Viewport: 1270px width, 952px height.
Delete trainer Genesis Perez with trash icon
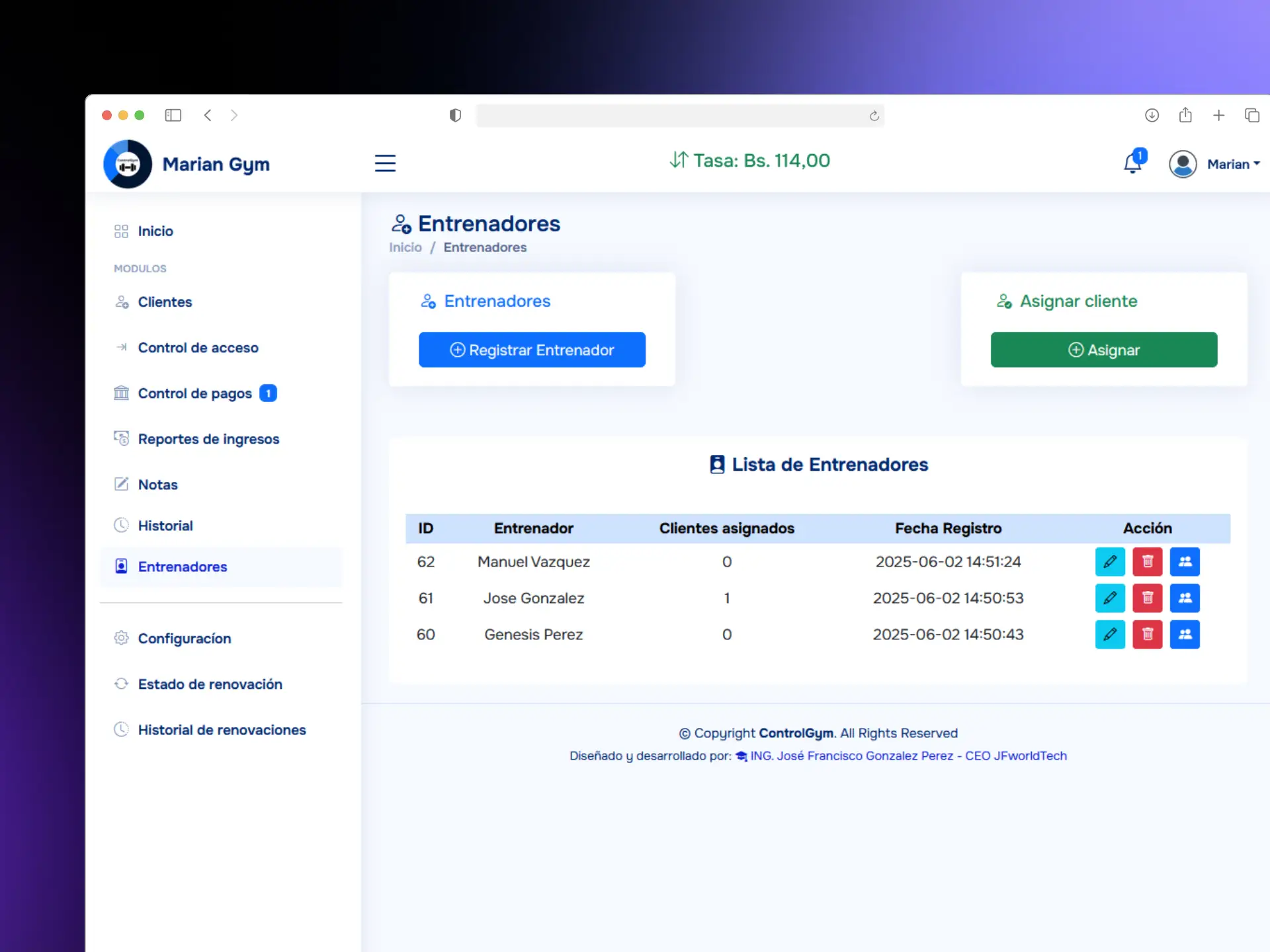coord(1148,635)
